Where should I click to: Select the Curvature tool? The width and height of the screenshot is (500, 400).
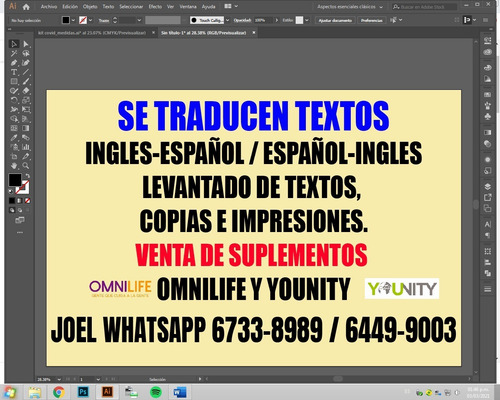(26, 63)
